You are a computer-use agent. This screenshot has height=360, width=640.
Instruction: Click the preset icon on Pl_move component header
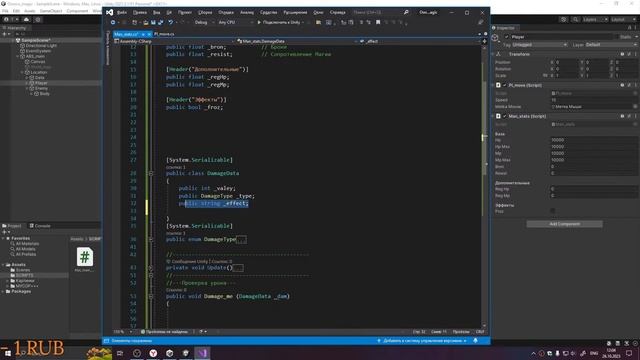click(629, 85)
